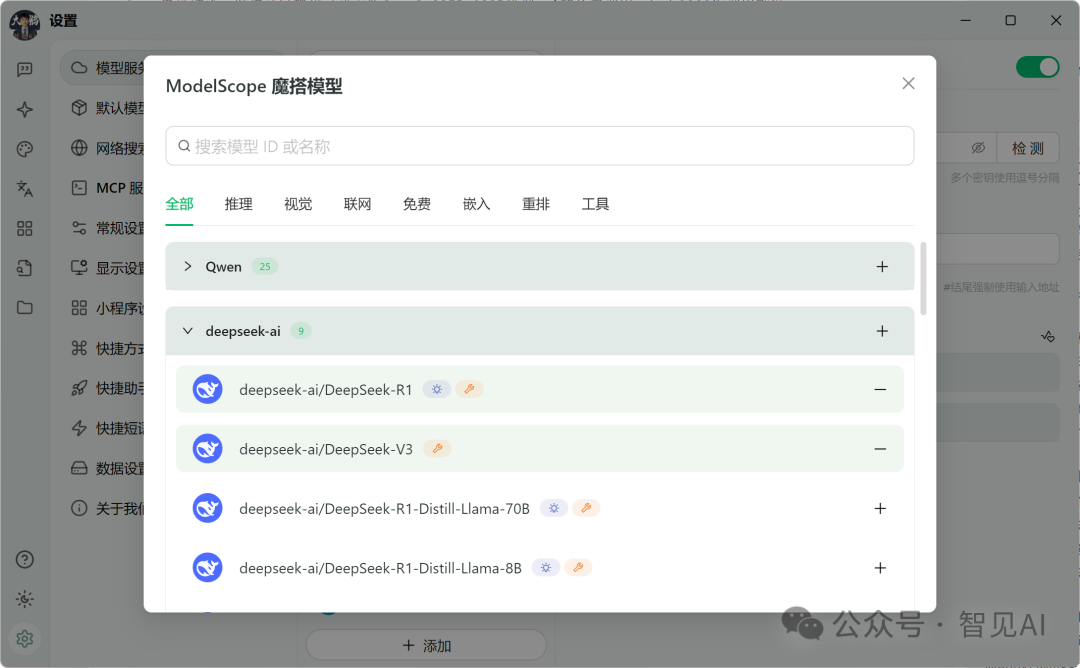The height and width of the screenshot is (668, 1080).
Task: Click the deepseek-ai/DeepSeek-V3 model name
Action: [326, 449]
